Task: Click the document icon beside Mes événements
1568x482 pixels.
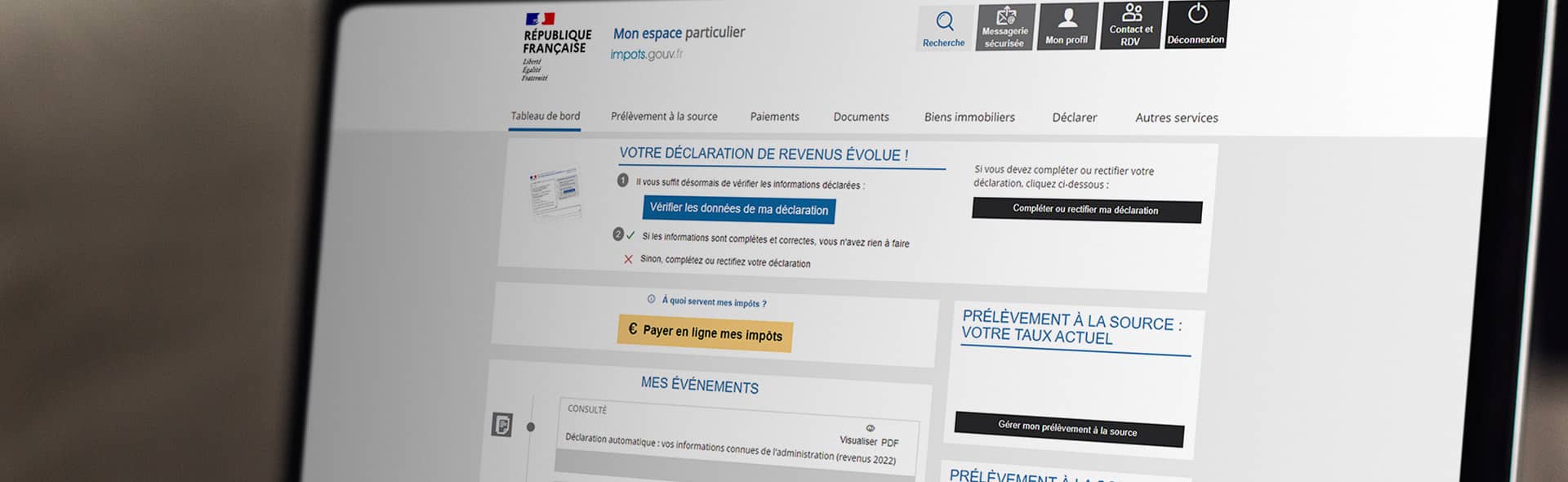Action: click(x=502, y=425)
